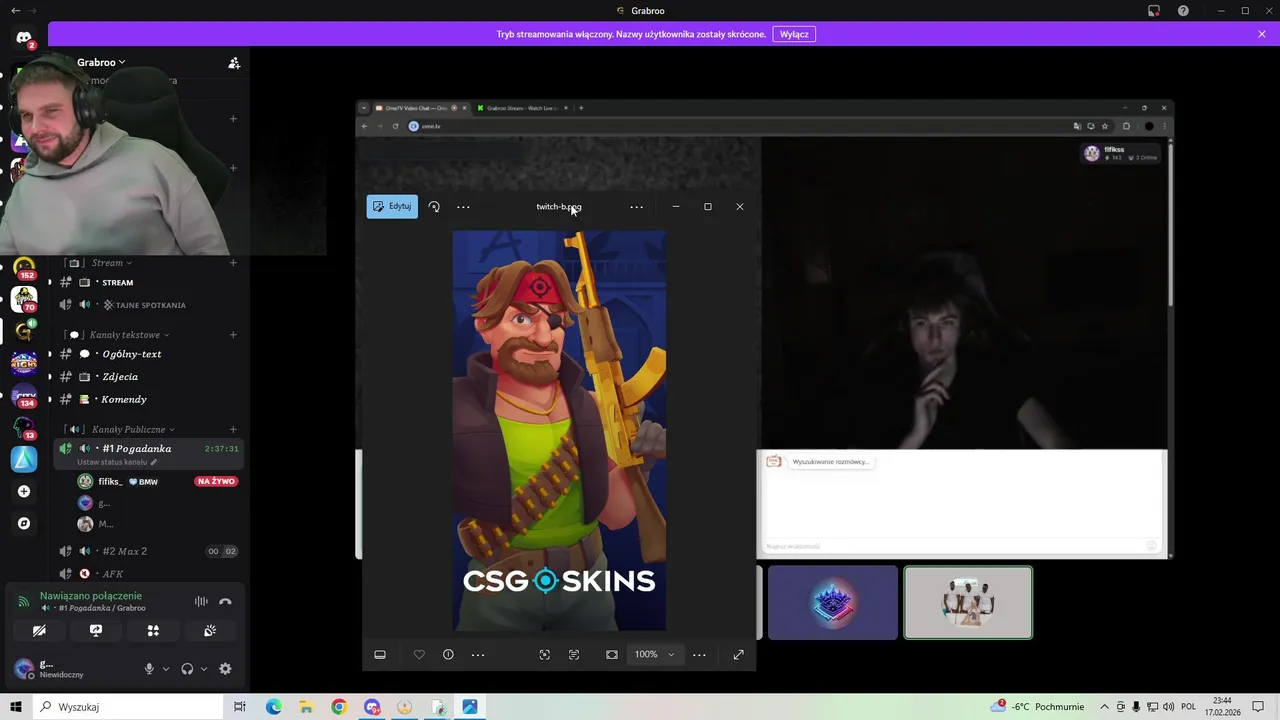Add twitch-b.png to favorites with the heart icon

pyautogui.click(x=419, y=654)
